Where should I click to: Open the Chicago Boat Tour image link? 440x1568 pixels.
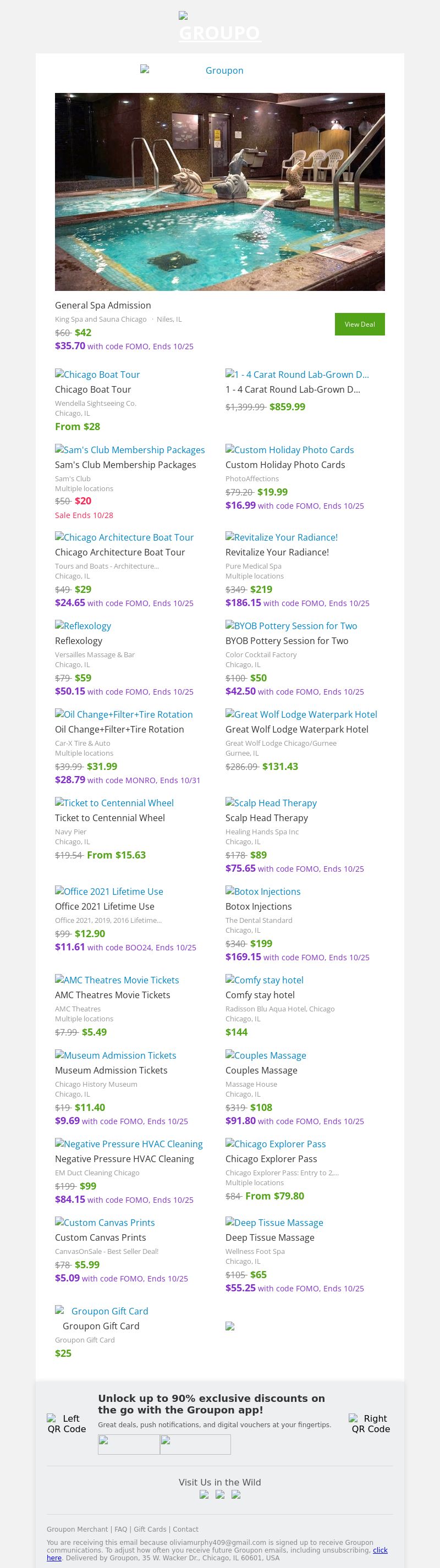point(97,375)
